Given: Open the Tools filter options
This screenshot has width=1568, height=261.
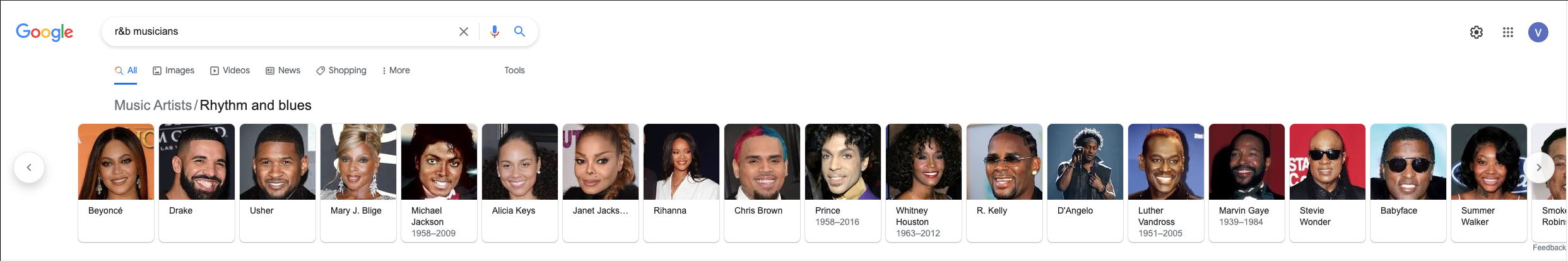Looking at the screenshot, I should coord(514,71).
